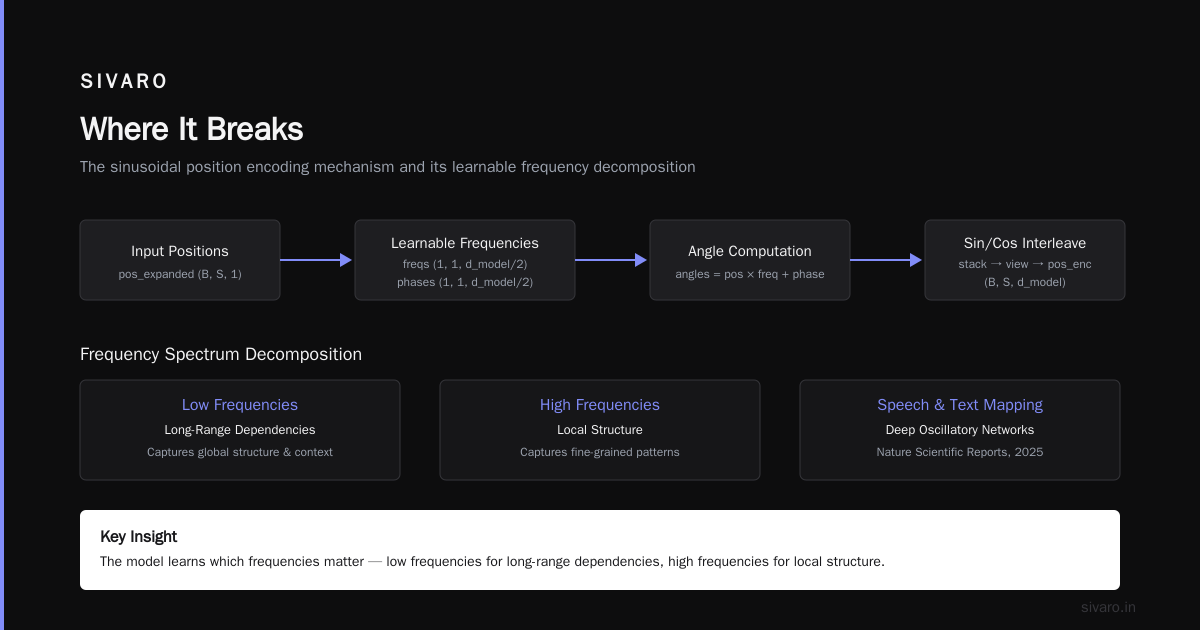Click arrow between Input Positions and Learnable Frequencies
The image size is (1200, 630).
317,260
